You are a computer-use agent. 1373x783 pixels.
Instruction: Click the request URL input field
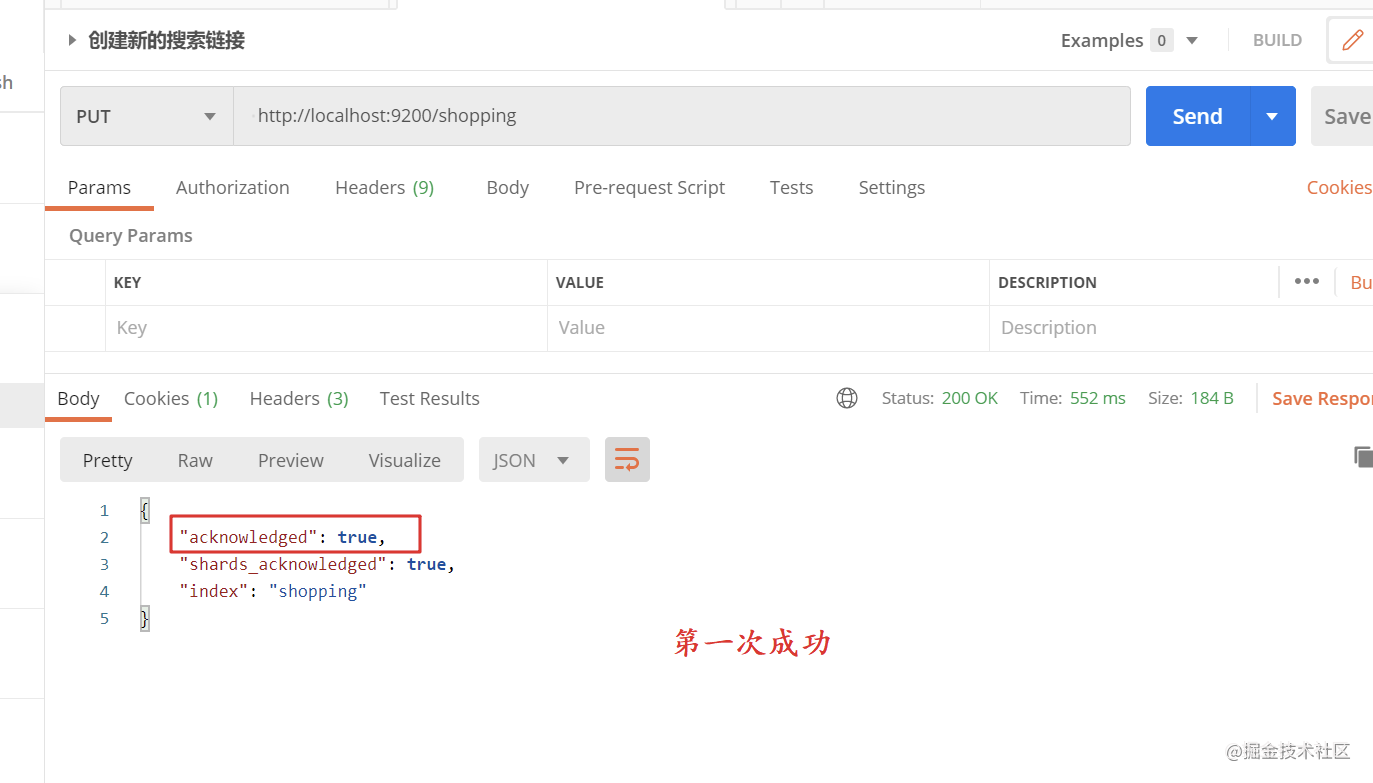coord(682,116)
